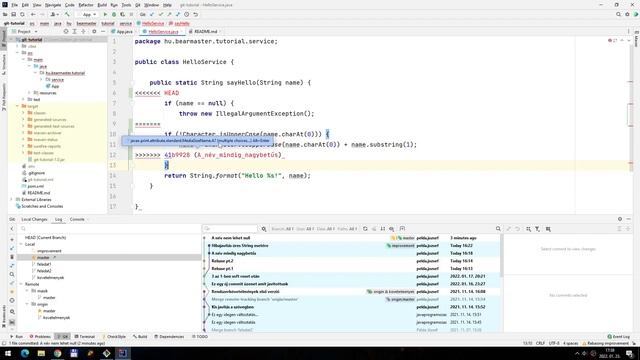
Task: Click the commit log search field
Action: pyautogui.click(x=231, y=229)
